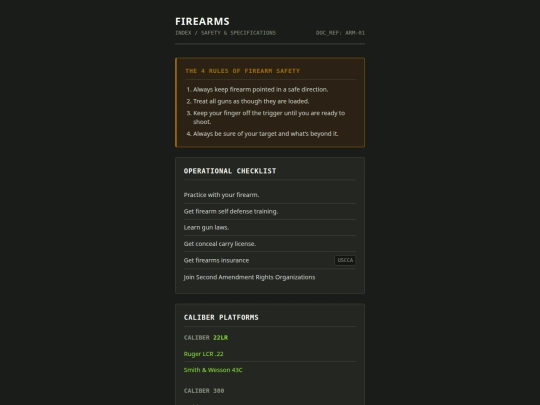
Task: Click 'Join Second Amendment Rights Organizations' item
Action: (x=270, y=277)
